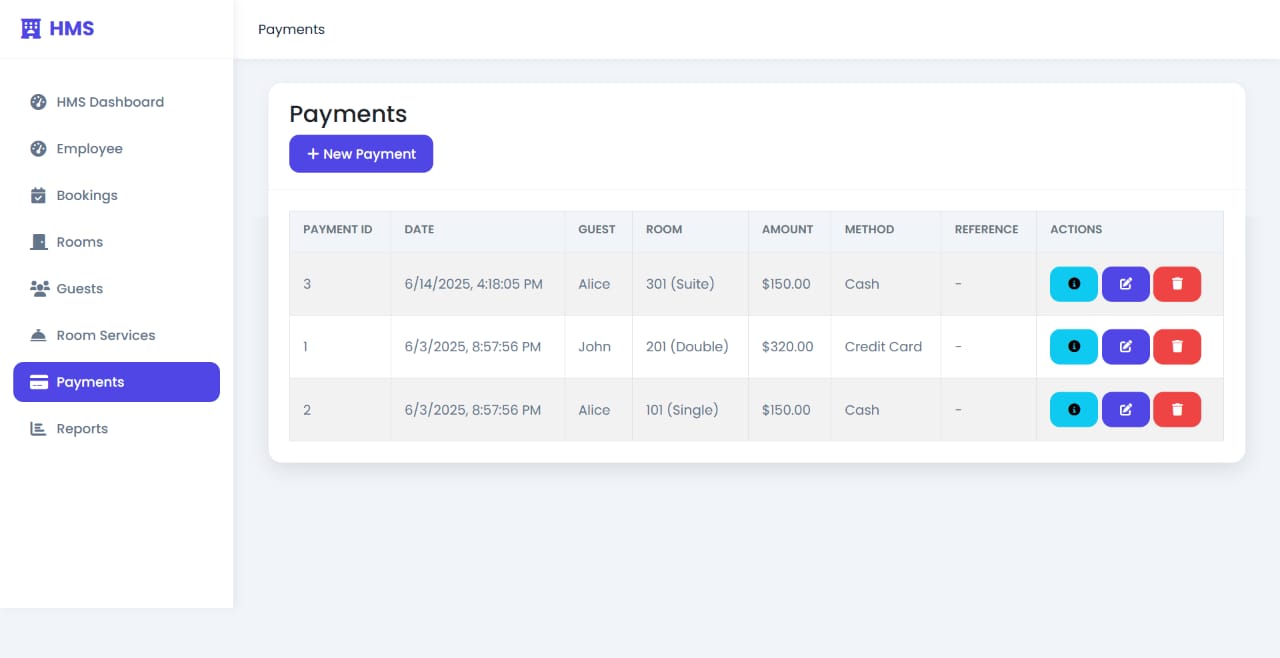Click the Payments credit card icon
The height and width of the screenshot is (658, 1280).
[x=39, y=382]
